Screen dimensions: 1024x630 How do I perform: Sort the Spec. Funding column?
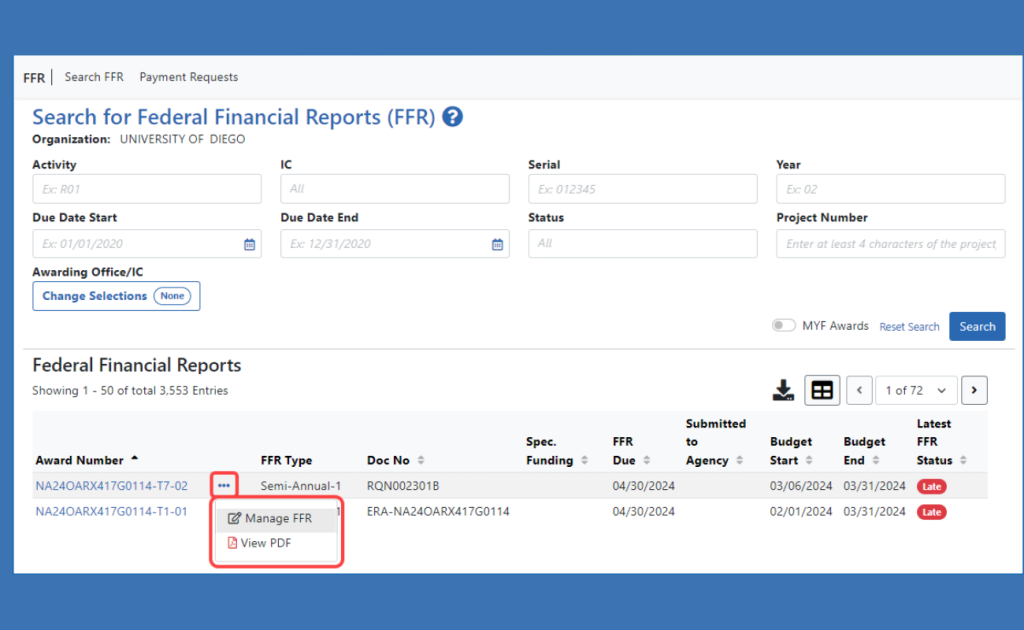[584, 460]
